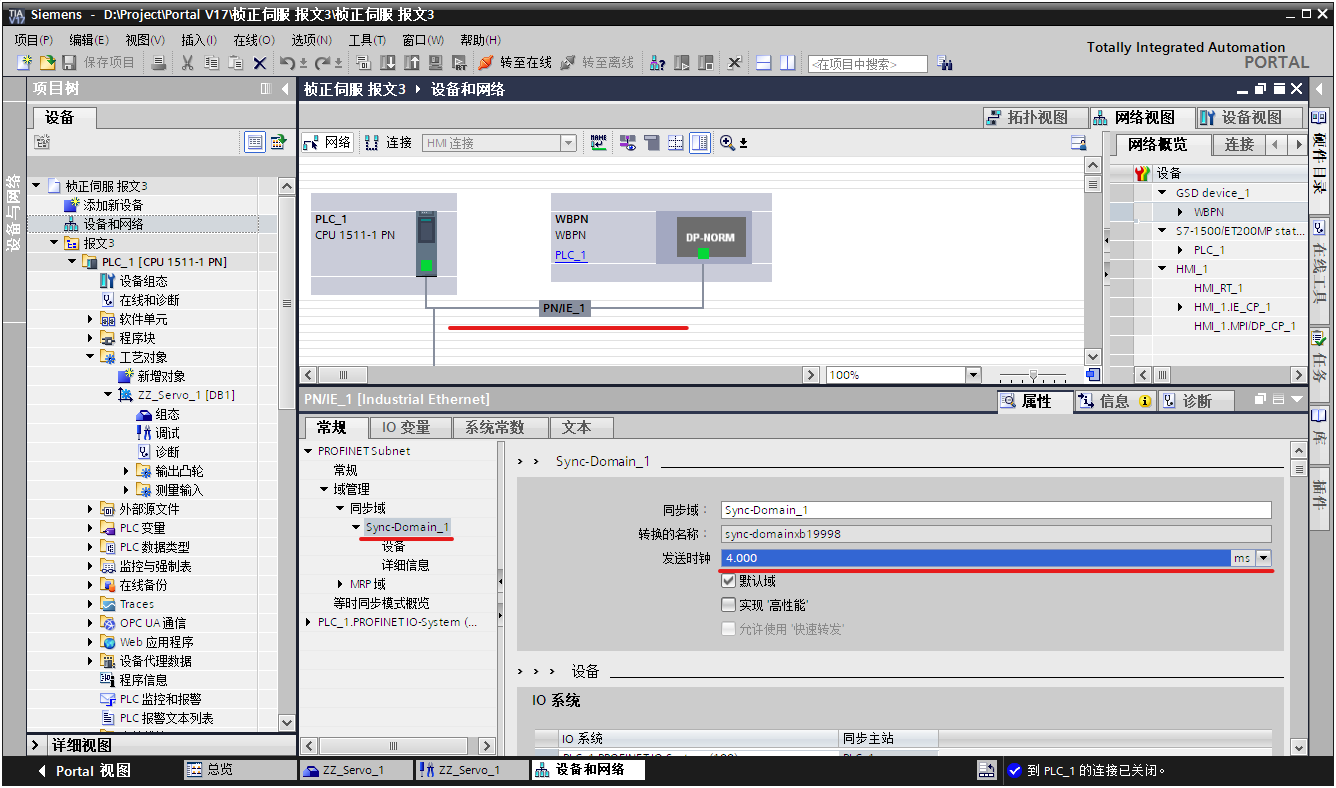Expand the Software units tree node

click(90, 319)
